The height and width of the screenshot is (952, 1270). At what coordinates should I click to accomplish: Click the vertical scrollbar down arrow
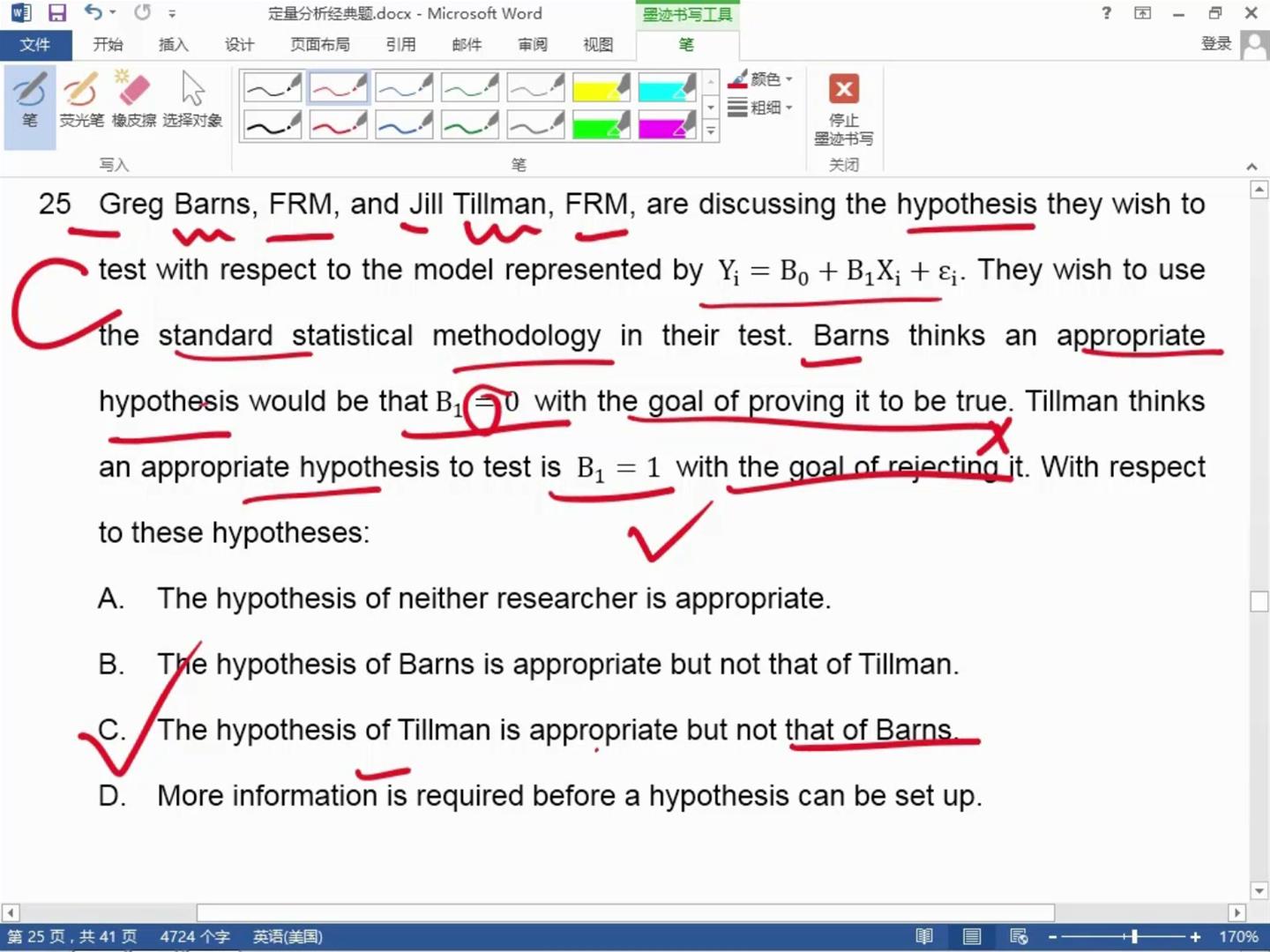coord(1259,891)
